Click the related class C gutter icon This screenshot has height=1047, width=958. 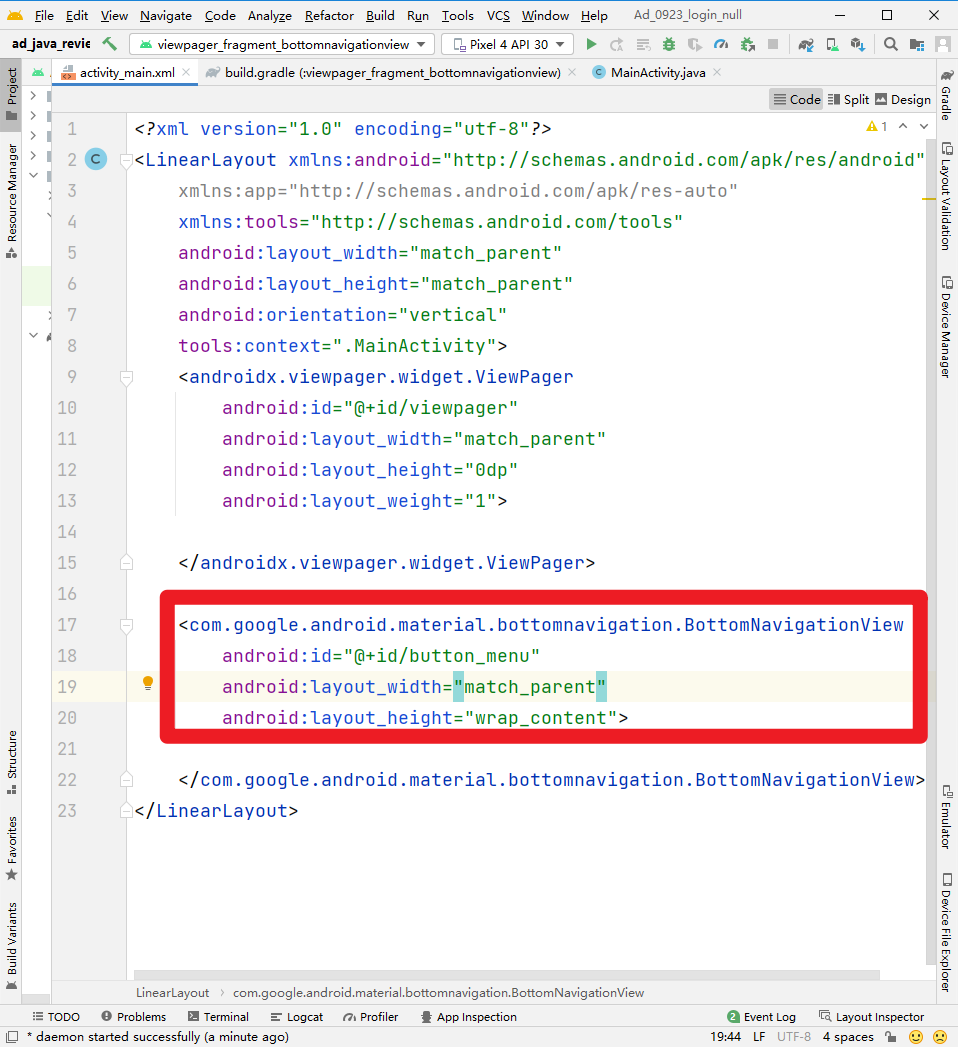(x=96, y=159)
